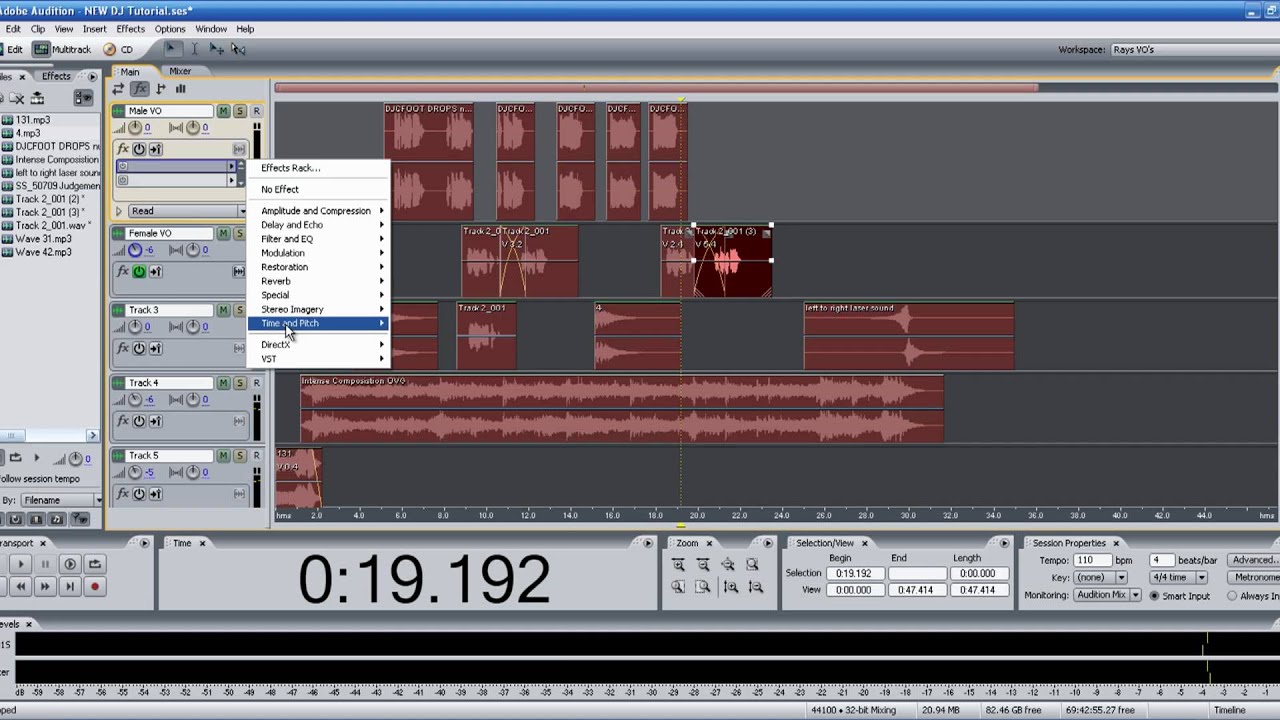
Task: Click the close file icon in Files panel
Action: coord(17,98)
